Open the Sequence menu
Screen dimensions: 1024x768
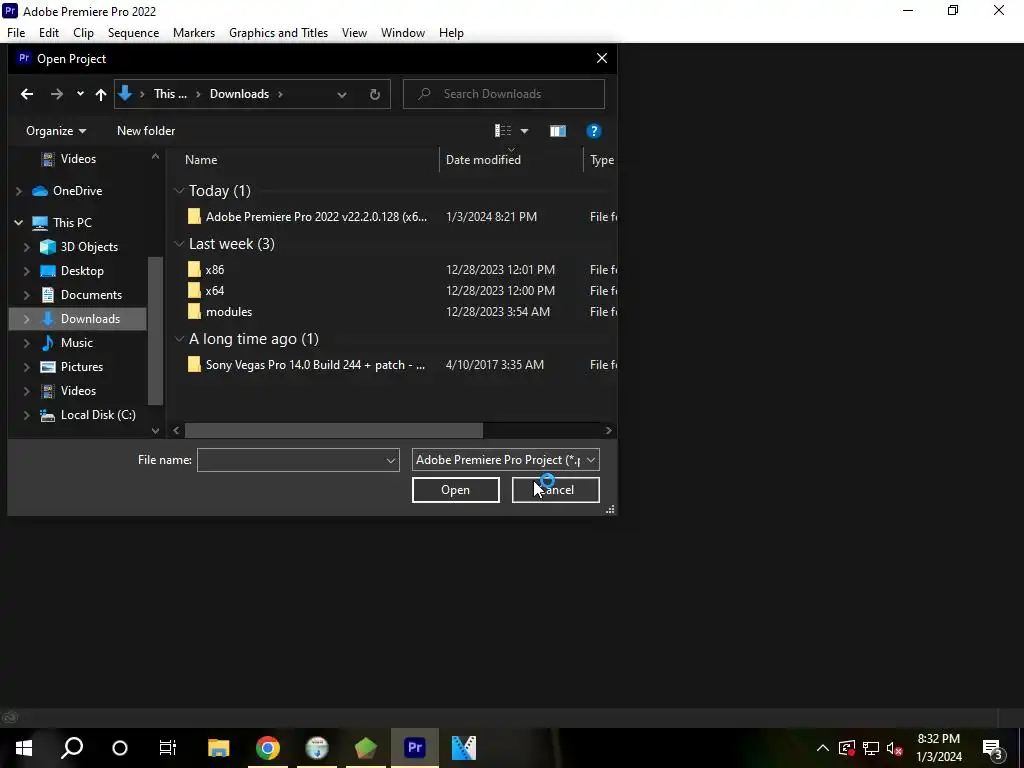click(x=133, y=33)
